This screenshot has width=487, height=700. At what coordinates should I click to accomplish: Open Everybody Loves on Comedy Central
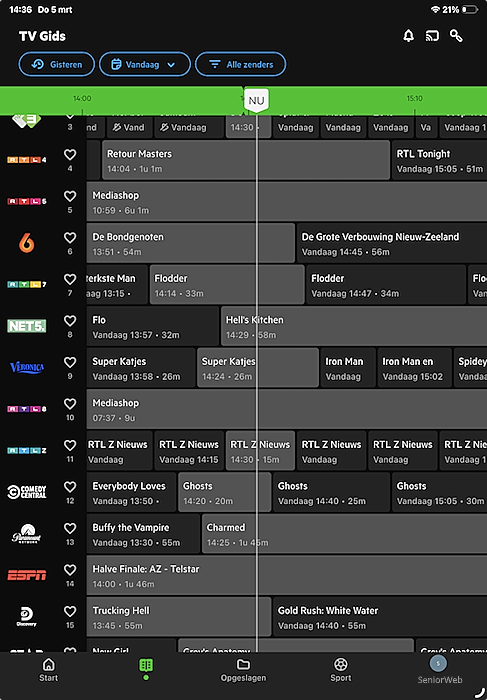point(131,492)
